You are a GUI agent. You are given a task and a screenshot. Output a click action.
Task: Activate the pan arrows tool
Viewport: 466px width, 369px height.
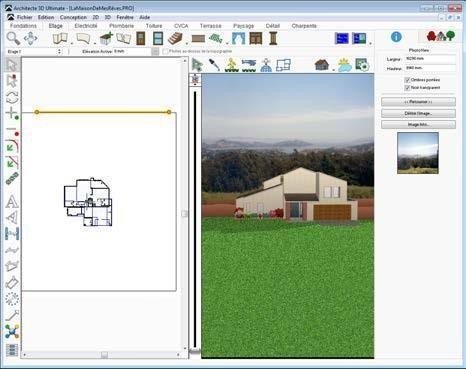[30, 38]
